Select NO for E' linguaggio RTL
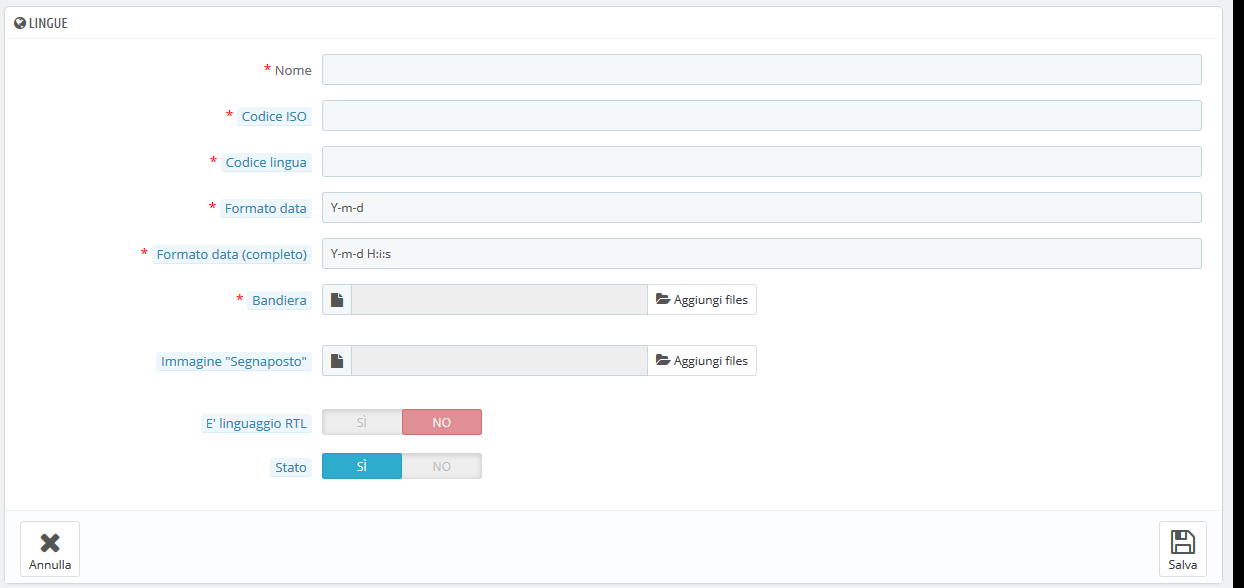The width and height of the screenshot is (1244, 588). point(442,422)
